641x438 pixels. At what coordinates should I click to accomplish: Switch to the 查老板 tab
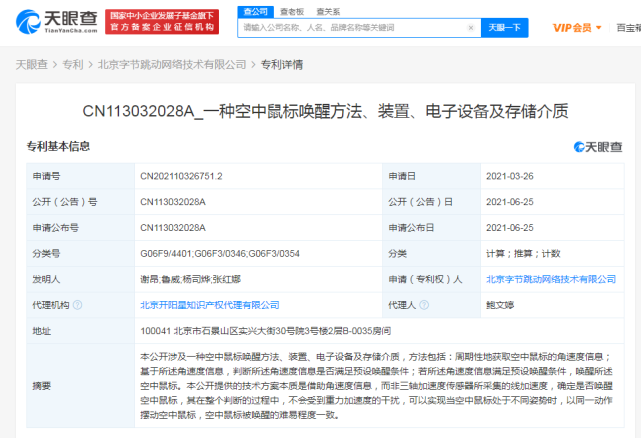coord(292,12)
